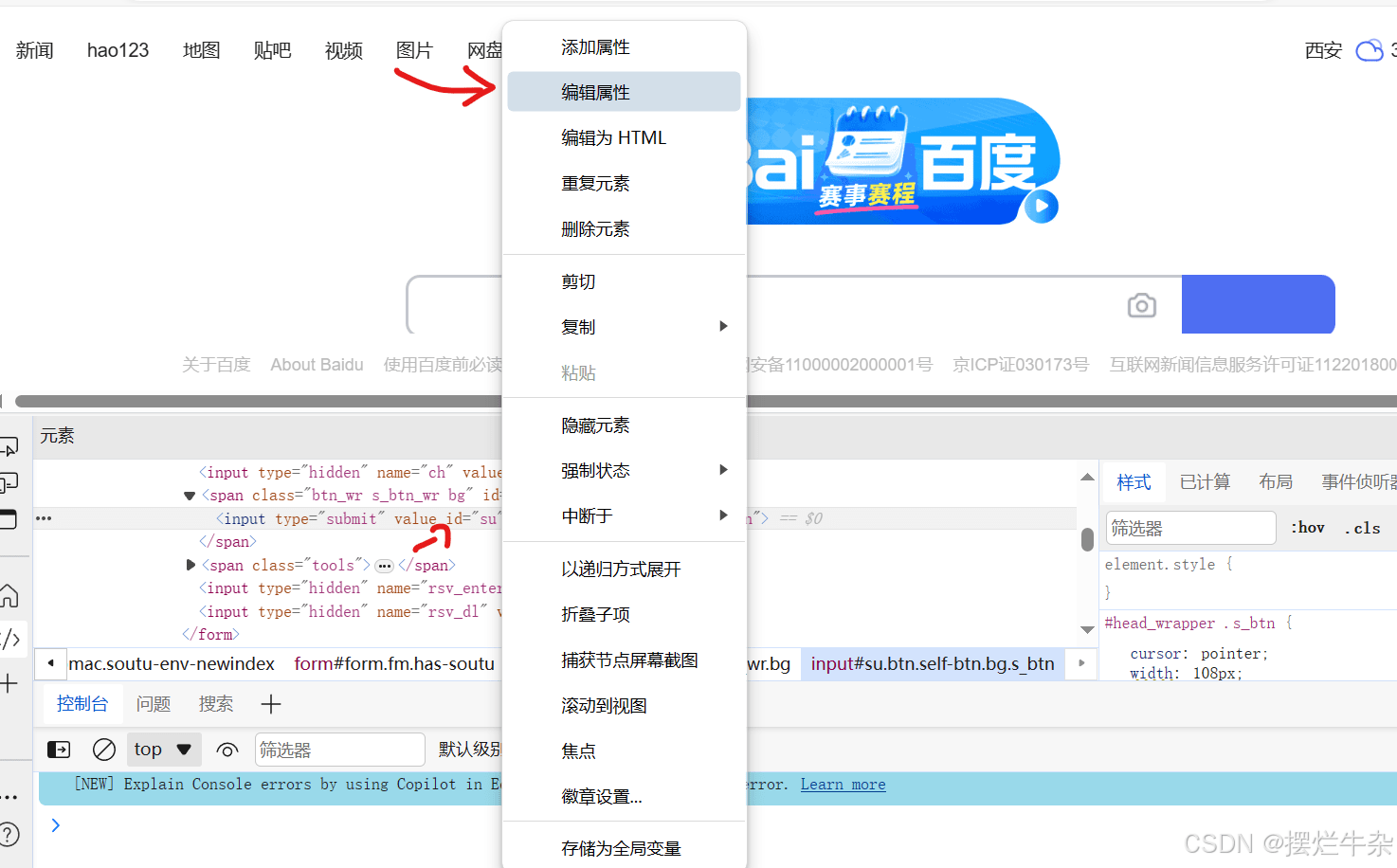This screenshot has height=868, width=1397.
Task: Switch to the 控制台 drawer tab
Action: [x=82, y=704]
